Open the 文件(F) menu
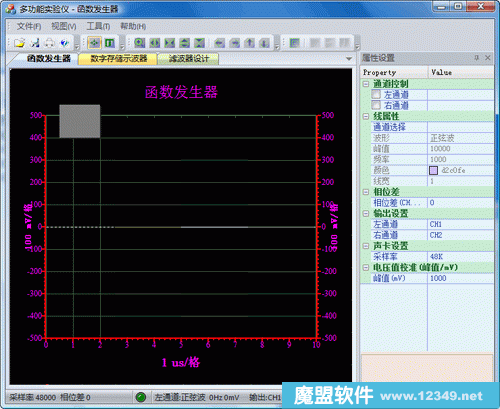 [x=29, y=26]
